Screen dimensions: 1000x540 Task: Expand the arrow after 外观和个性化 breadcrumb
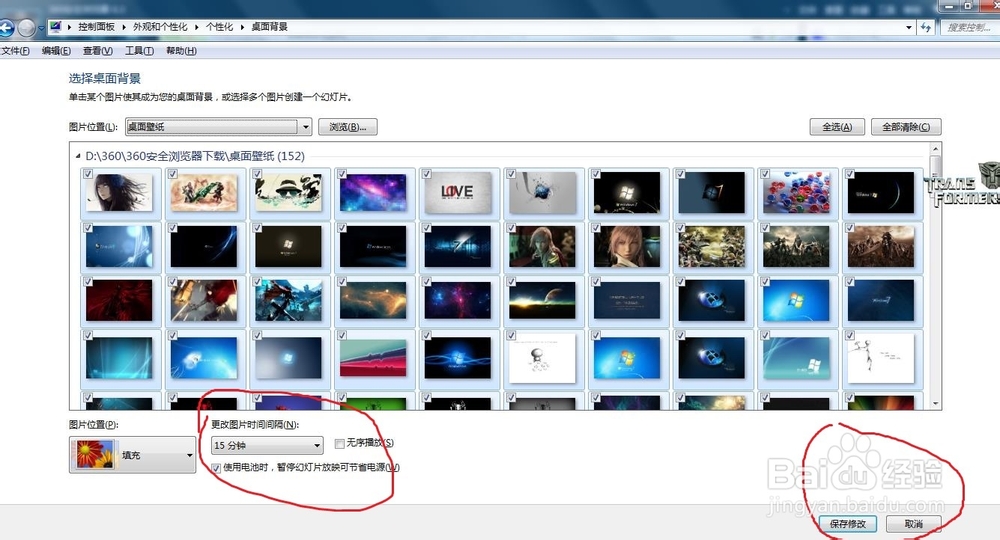tap(197, 27)
